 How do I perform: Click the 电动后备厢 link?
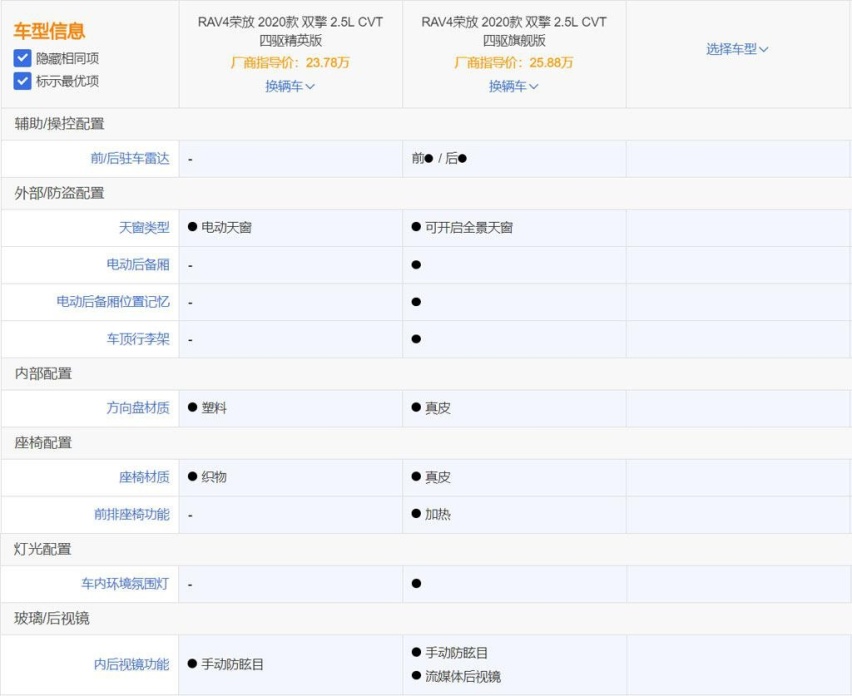(x=138, y=265)
